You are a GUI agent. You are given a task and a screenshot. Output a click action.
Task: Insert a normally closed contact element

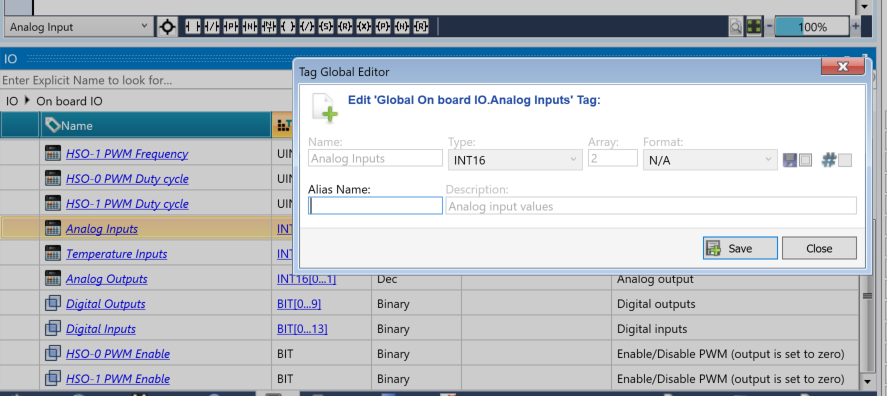pyautogui.click(x=212, y=26)
